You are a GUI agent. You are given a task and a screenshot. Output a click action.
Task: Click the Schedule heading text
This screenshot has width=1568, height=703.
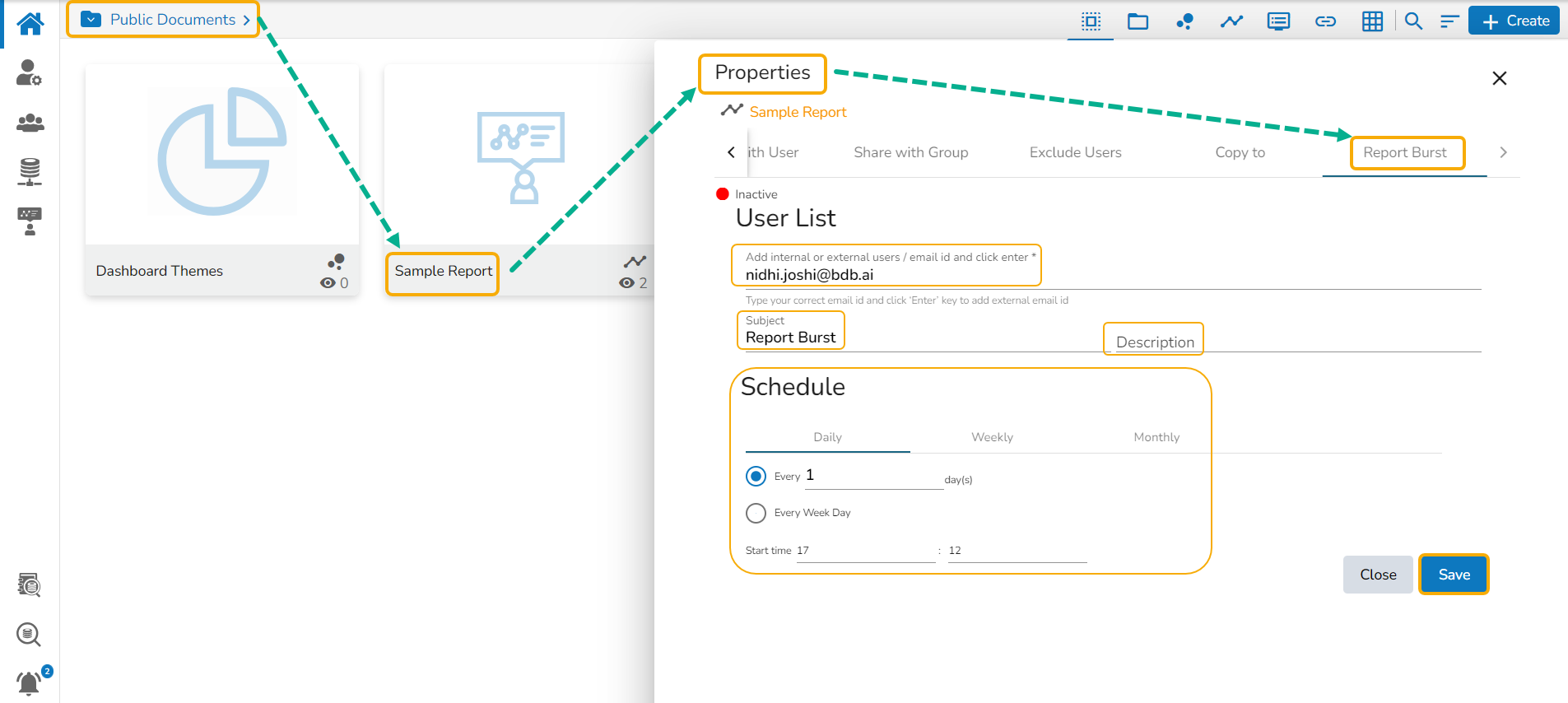[x=793, y=387]
